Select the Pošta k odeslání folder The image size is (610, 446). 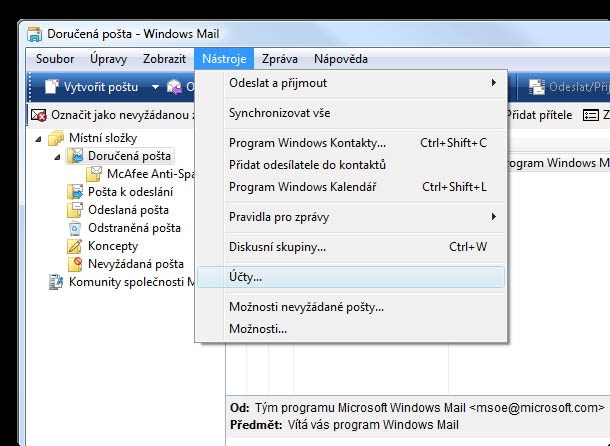(x=130, y=192)
